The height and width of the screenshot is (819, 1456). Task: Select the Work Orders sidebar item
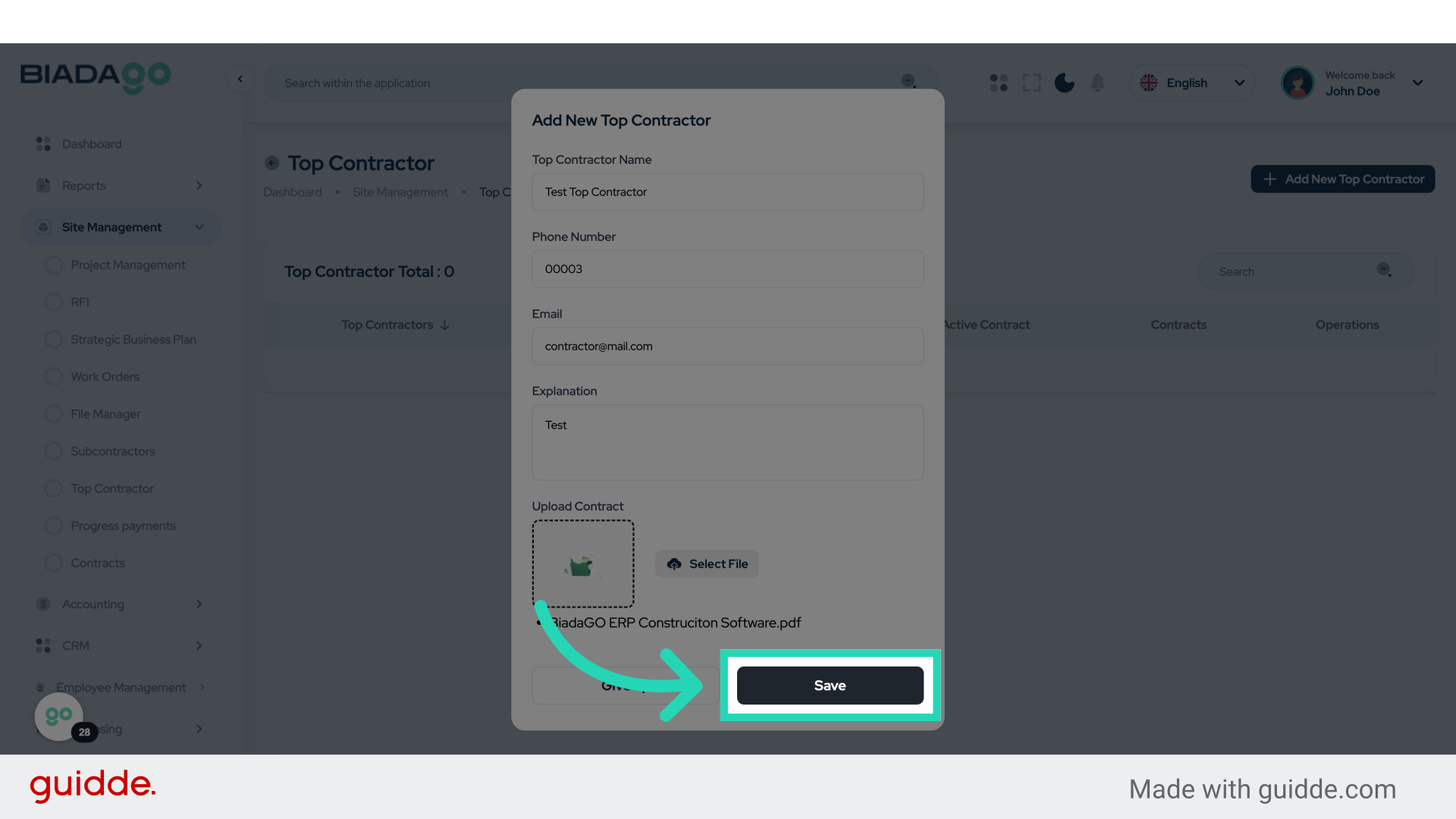point(105,377)
